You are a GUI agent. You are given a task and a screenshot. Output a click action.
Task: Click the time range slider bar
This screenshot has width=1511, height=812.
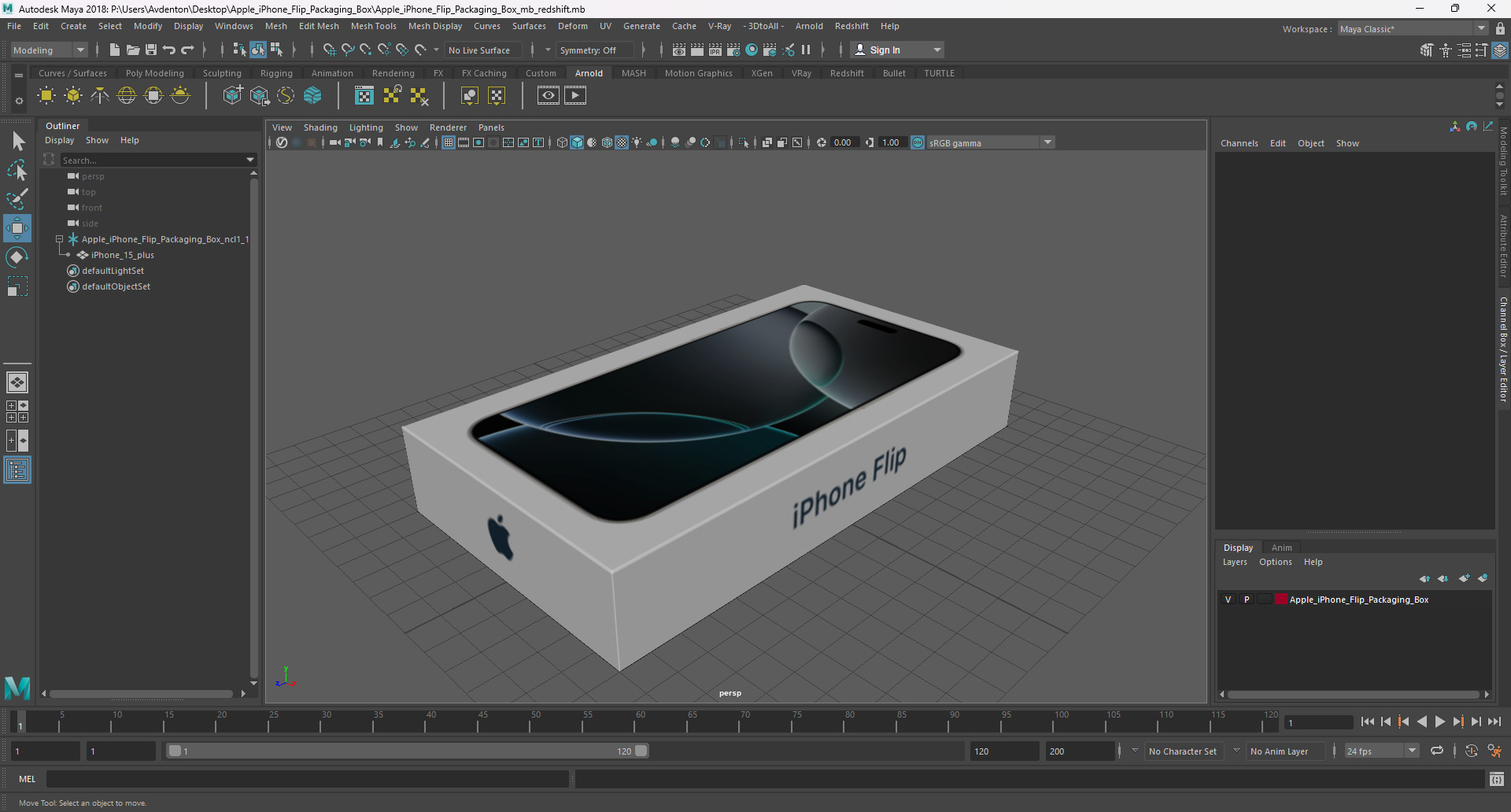coord(408,751)
